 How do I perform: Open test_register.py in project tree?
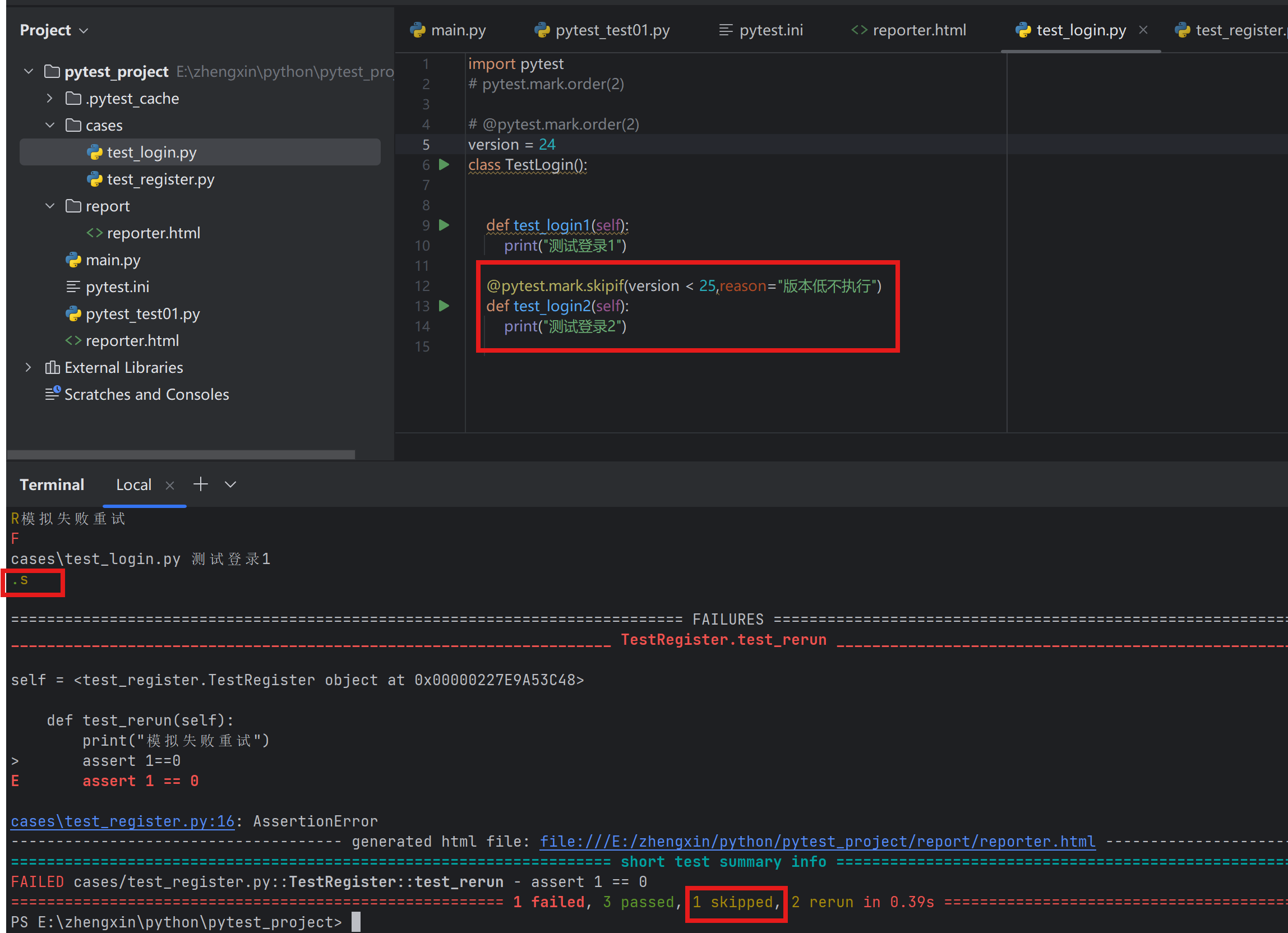pos(160,179)
